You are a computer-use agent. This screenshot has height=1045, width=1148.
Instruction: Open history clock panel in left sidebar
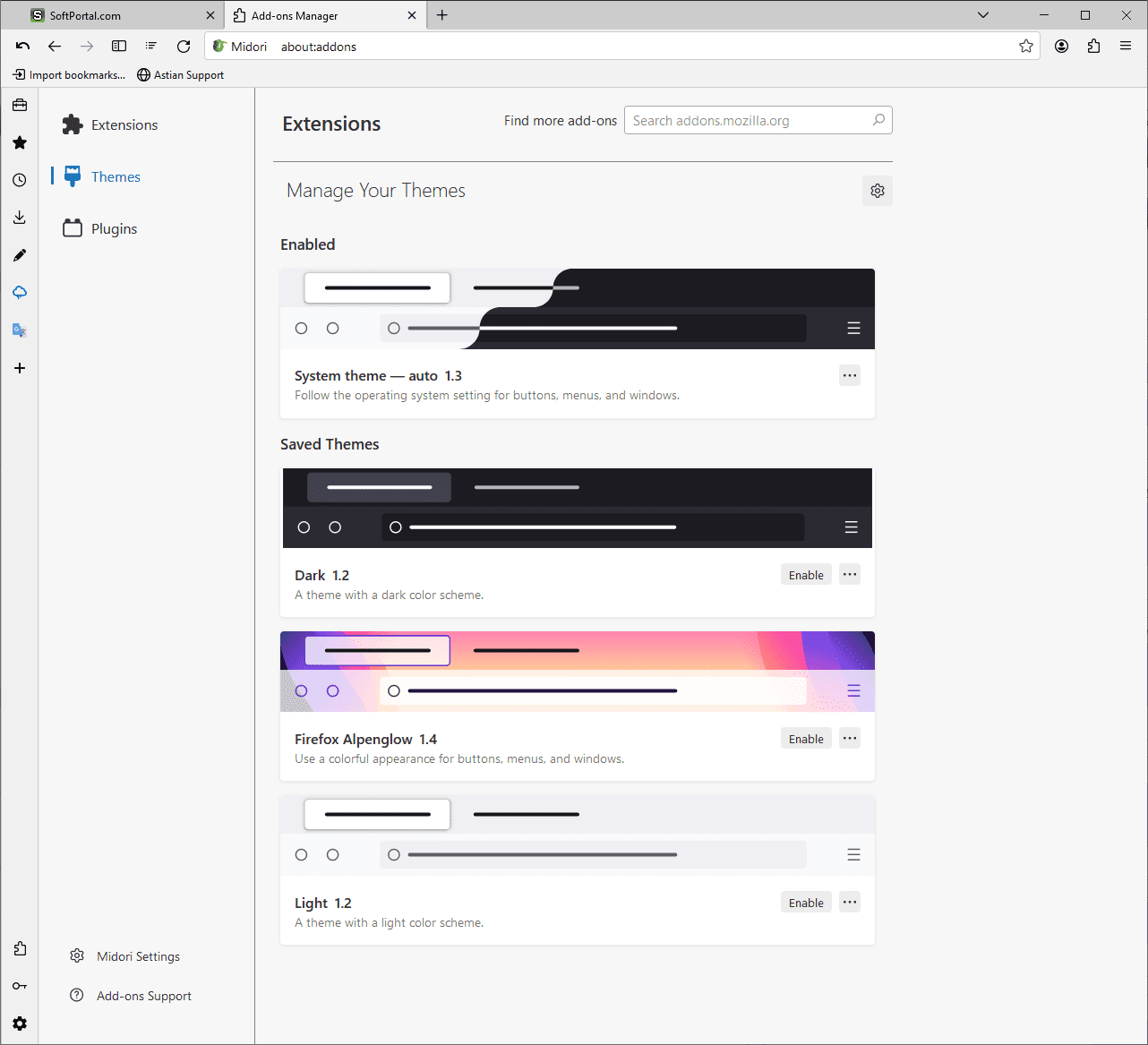(x=20, y=180)
